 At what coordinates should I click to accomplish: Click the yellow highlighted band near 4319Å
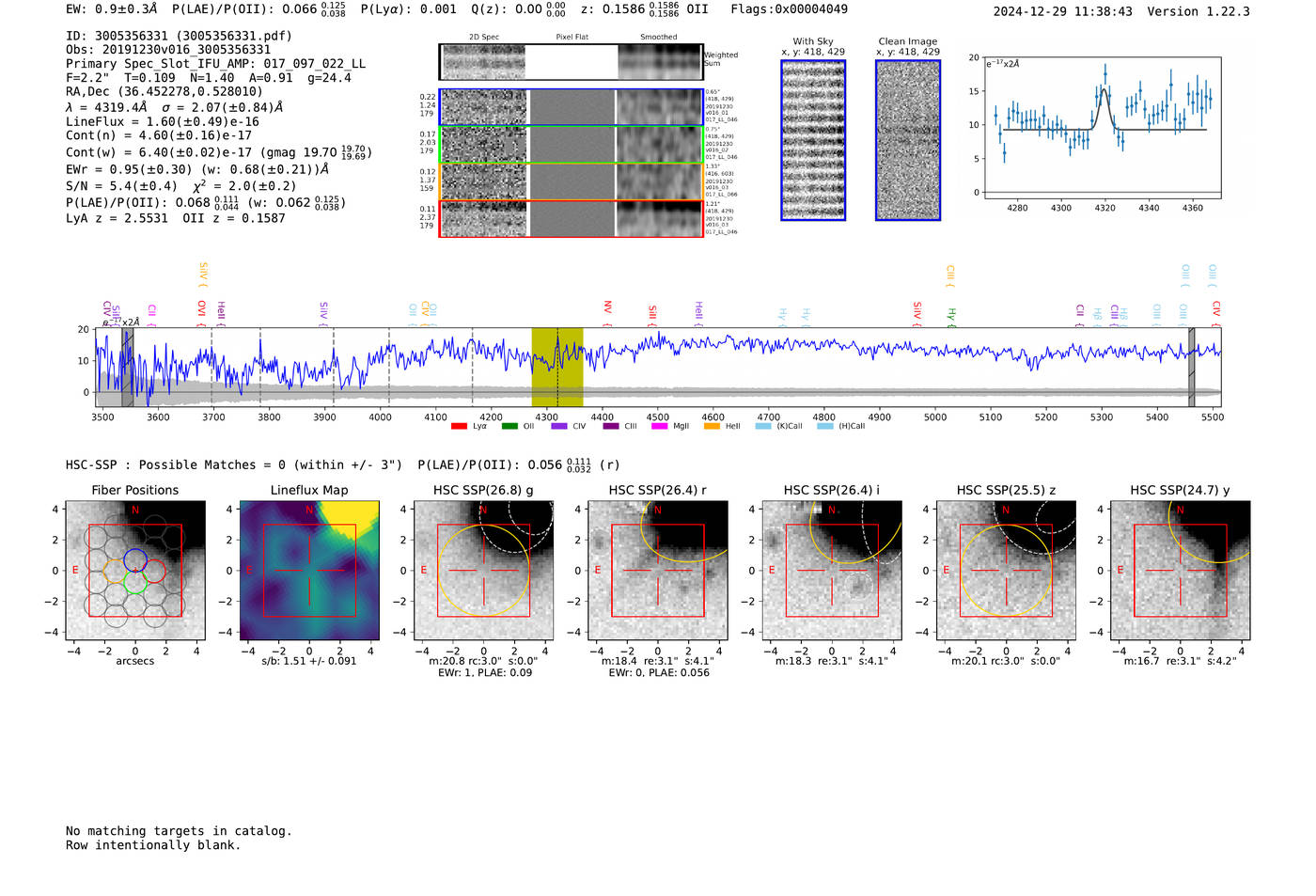tap(557, 367)
